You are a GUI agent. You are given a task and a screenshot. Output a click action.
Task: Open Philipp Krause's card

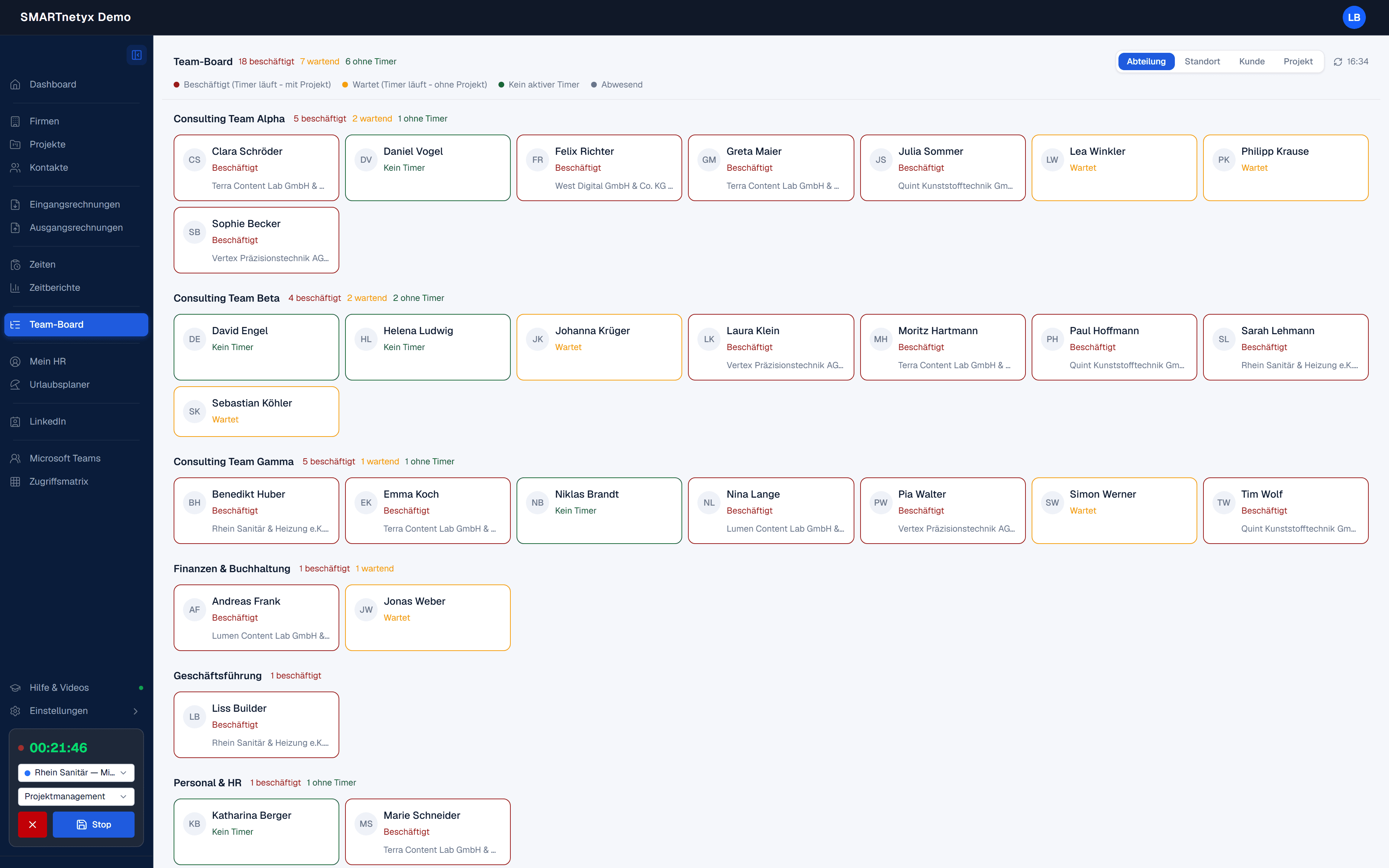click(1286, 167)
